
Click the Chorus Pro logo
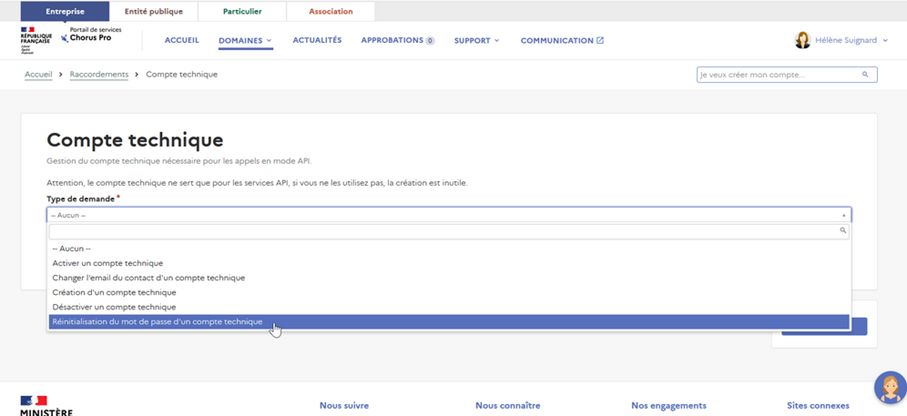tap(91, 35)
